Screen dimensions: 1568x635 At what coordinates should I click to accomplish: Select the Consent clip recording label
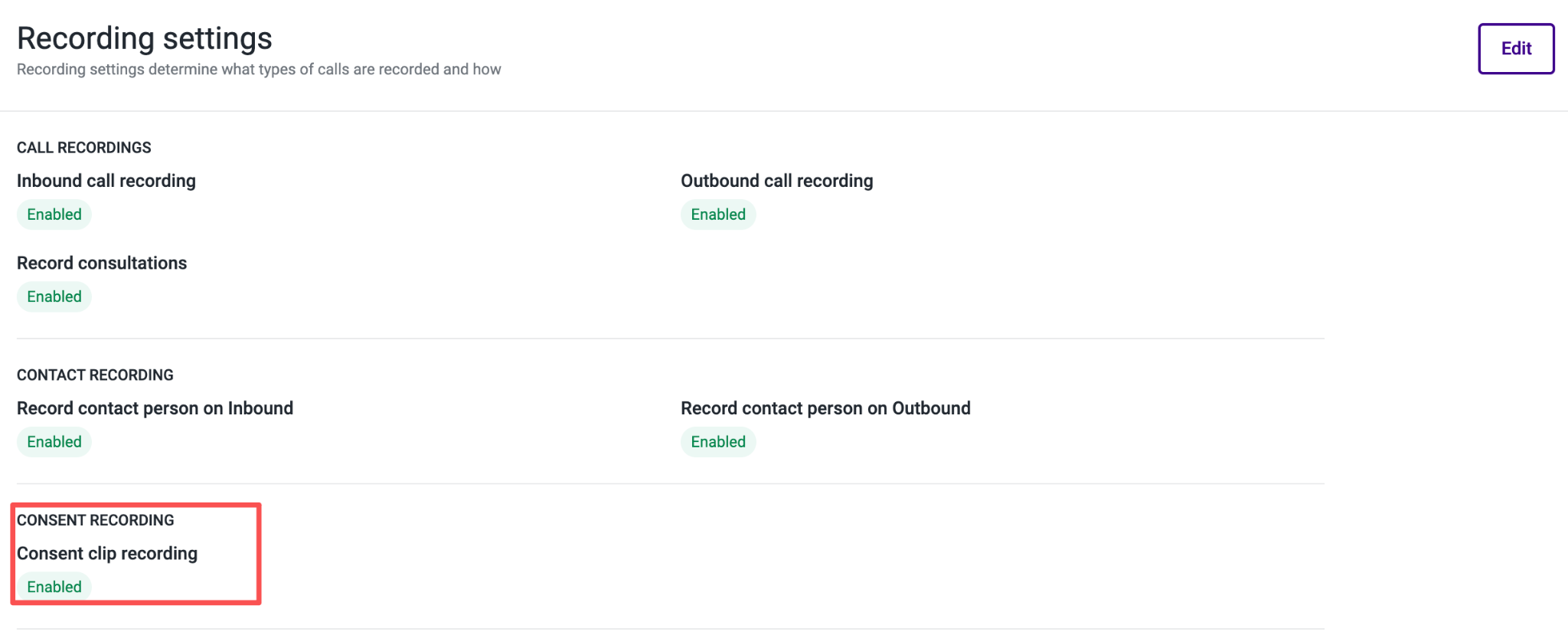coord(107,553)
